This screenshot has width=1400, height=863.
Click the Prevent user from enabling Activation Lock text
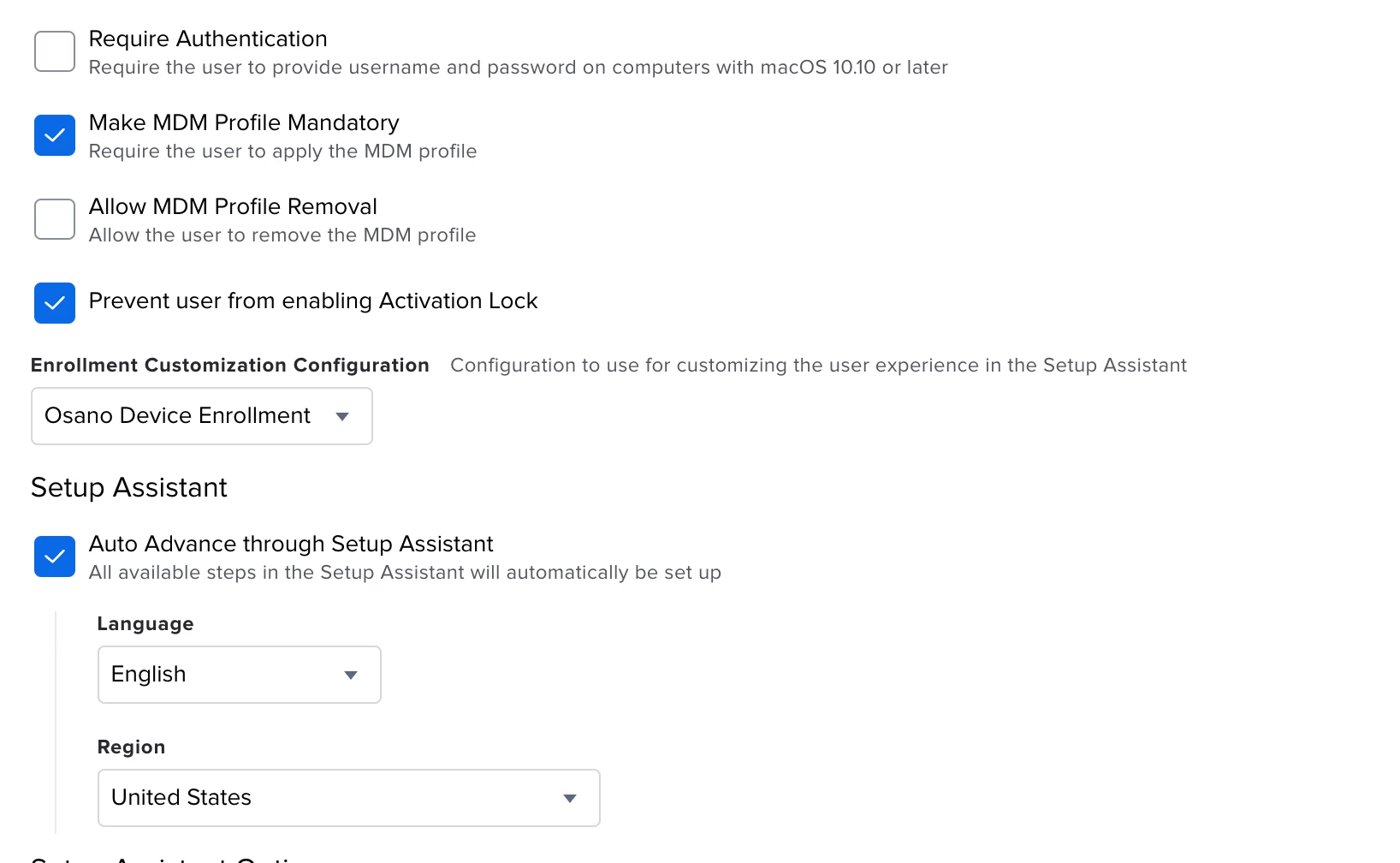click(x=313, y=301)
